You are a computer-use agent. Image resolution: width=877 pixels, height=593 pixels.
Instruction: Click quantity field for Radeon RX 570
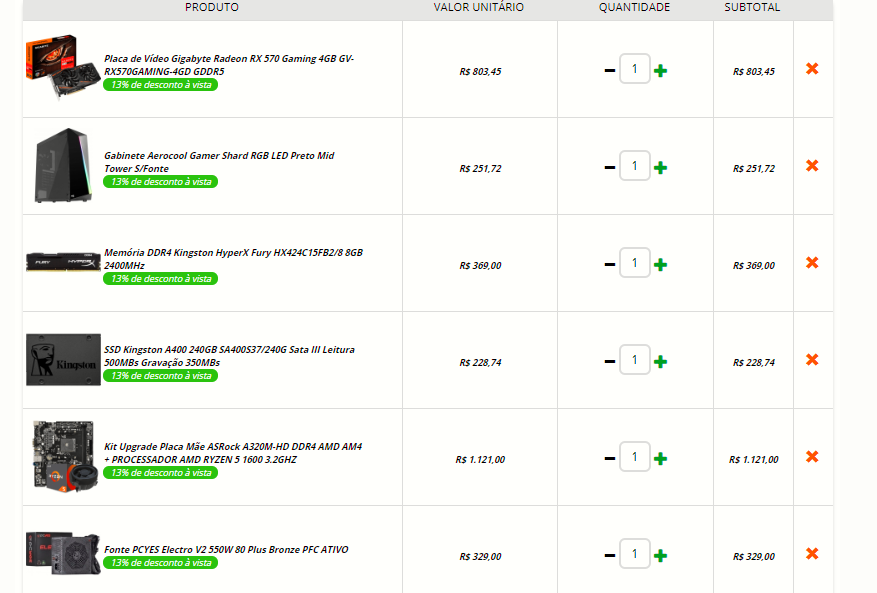635,69
